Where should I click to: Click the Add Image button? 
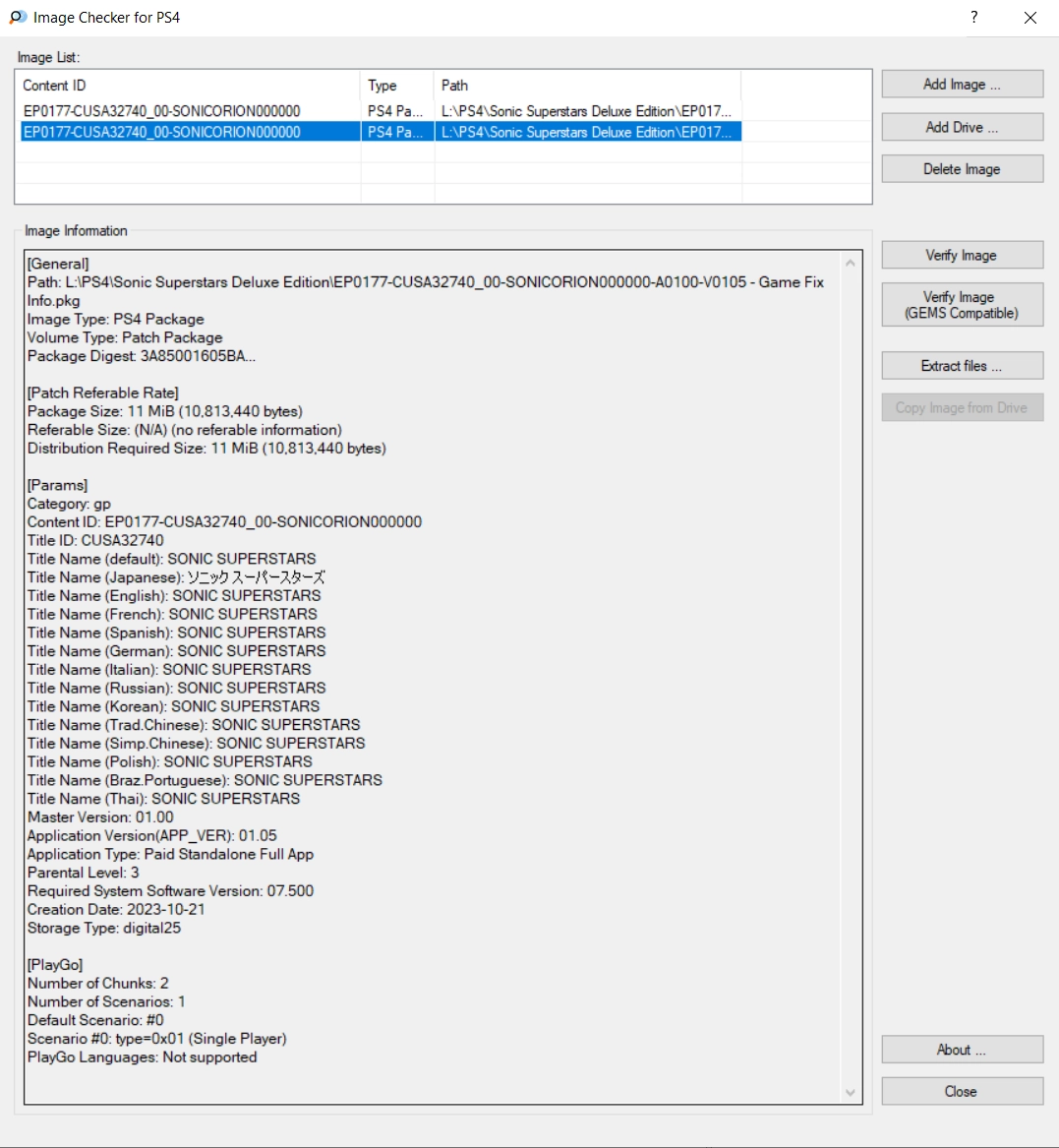962,85
